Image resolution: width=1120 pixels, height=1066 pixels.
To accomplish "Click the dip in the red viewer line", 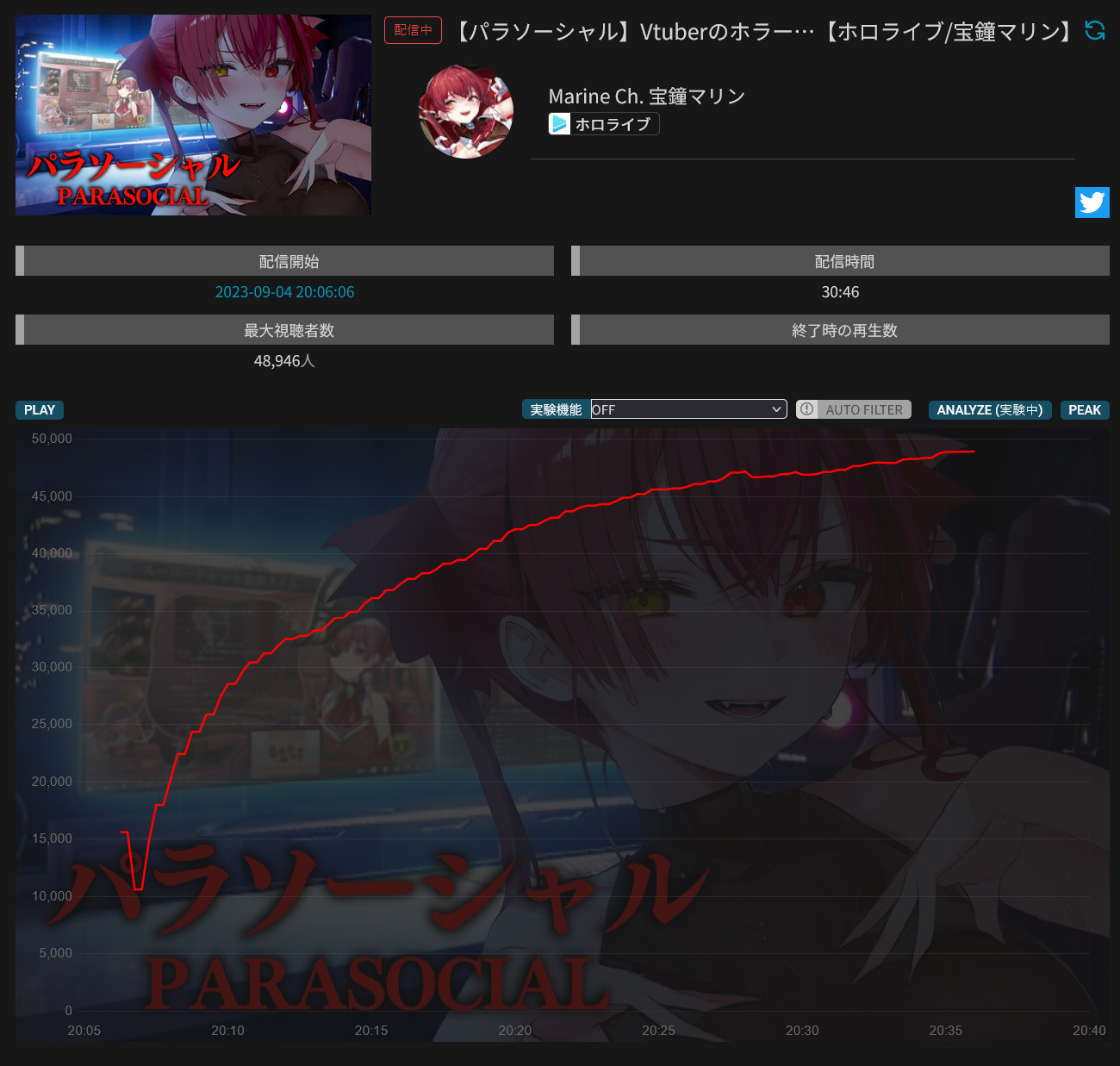I will pyautogui.click(x=138, y=888).
